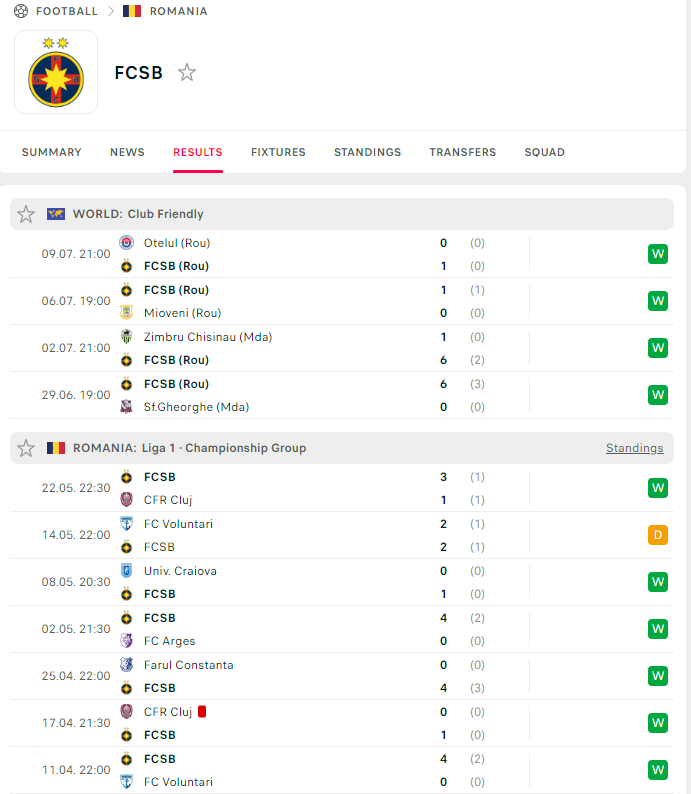691x794 pixels.
Task: Click the large FCSB club crest
Action: pyautogui.click(x=56, y=72)
